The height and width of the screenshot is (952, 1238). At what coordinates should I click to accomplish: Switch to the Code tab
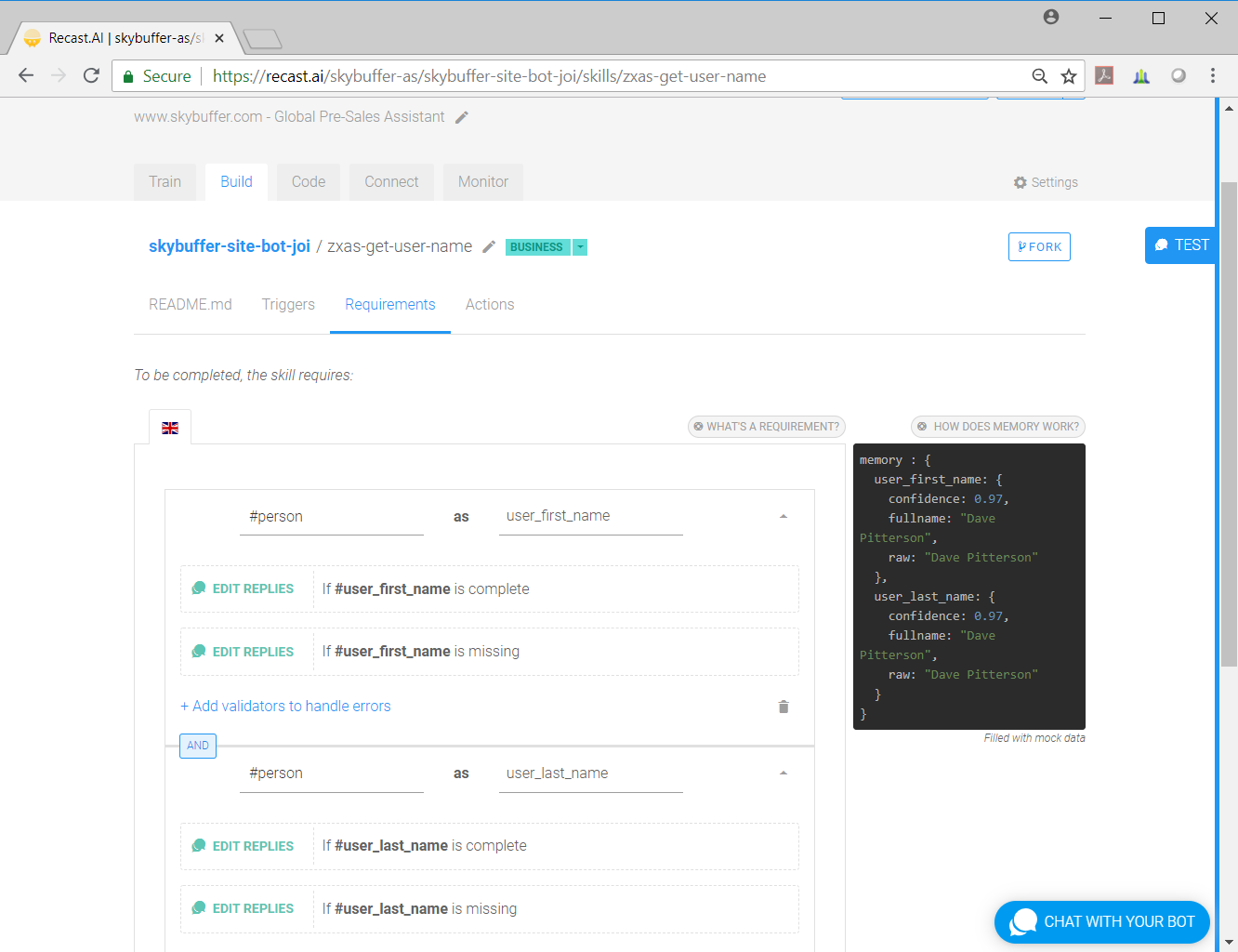[x=309, y=182]
